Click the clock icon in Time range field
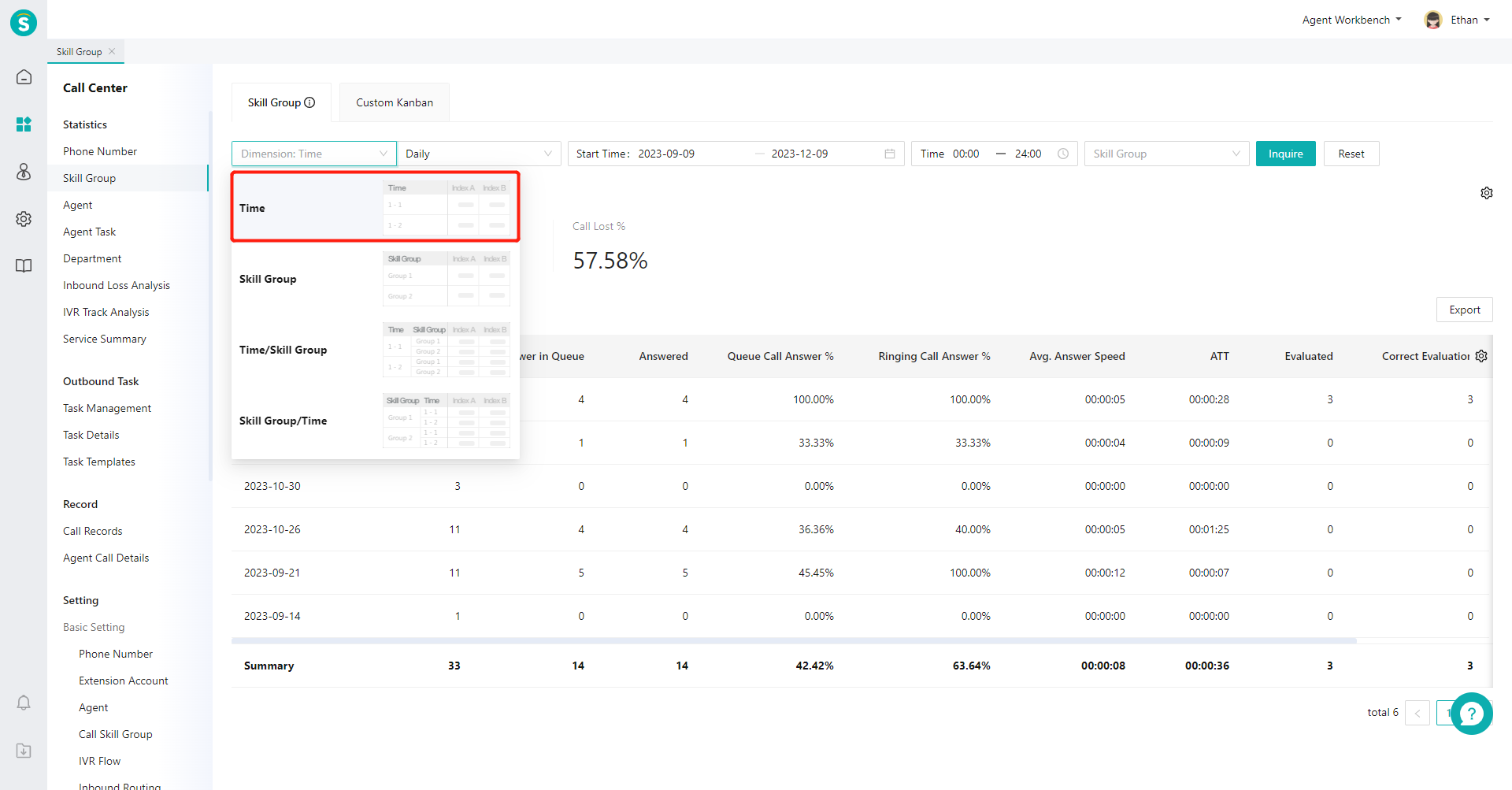1512x790 pixels. click(x=1063, y=154)
